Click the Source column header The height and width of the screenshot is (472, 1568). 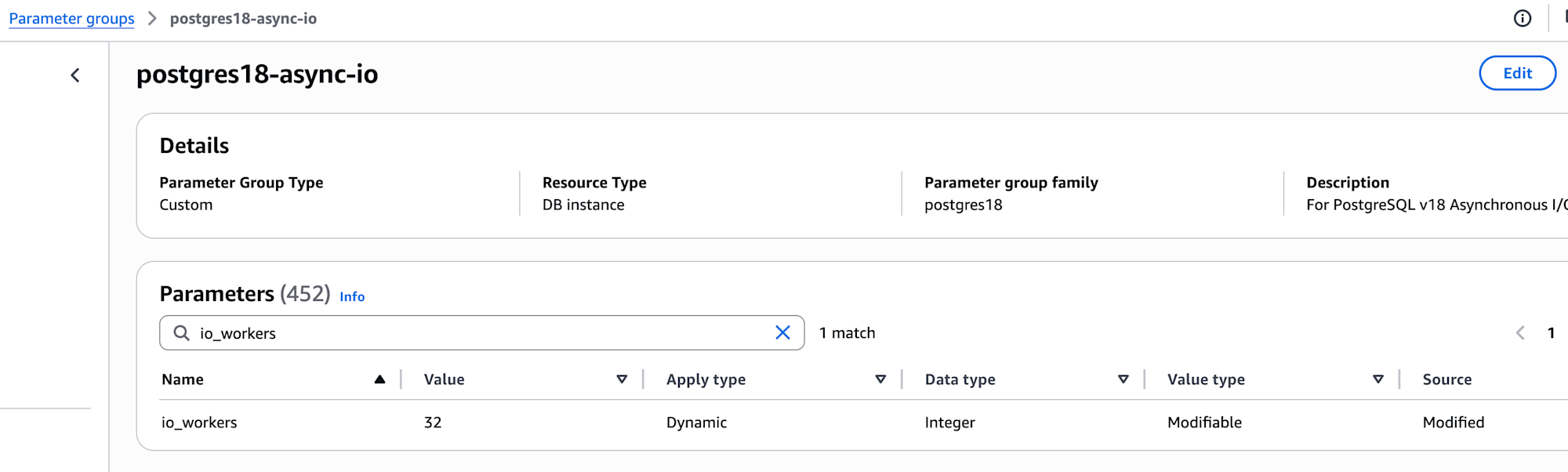pyautogui.click(x=1446, y=379)
